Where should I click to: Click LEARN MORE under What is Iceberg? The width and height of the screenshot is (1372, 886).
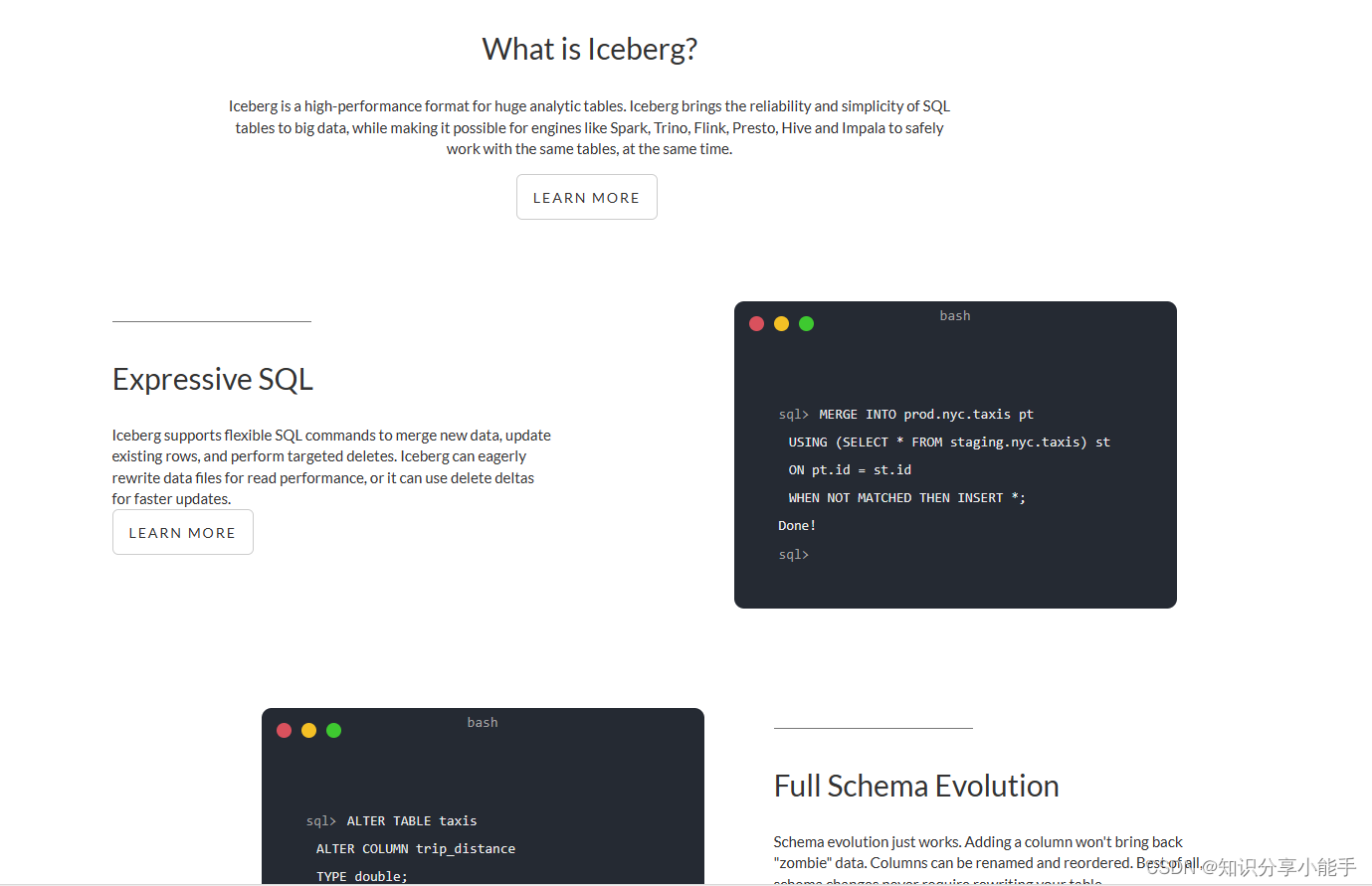point(586,197)
